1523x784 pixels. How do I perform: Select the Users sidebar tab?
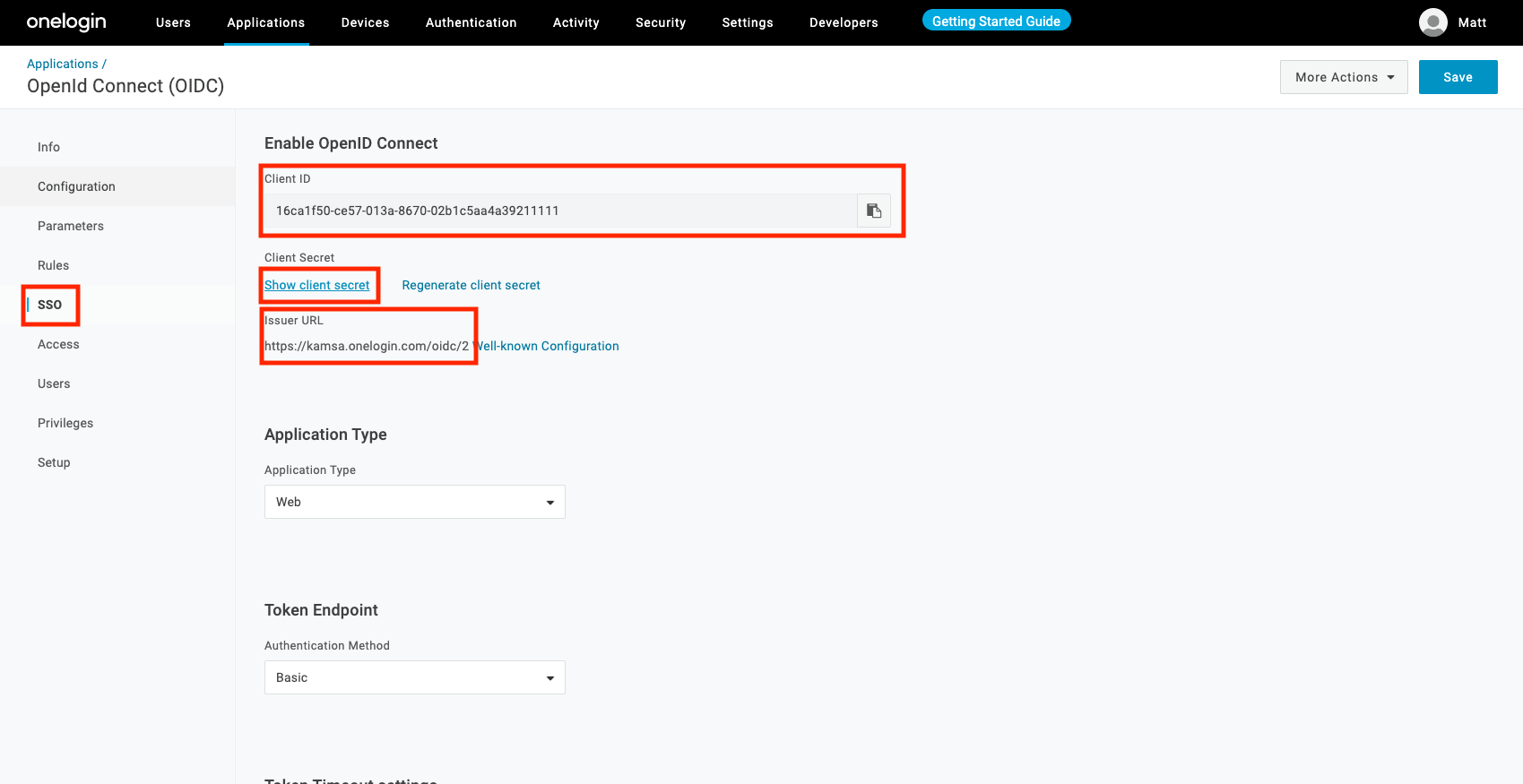pyautogui.click(x=117, y=383)
